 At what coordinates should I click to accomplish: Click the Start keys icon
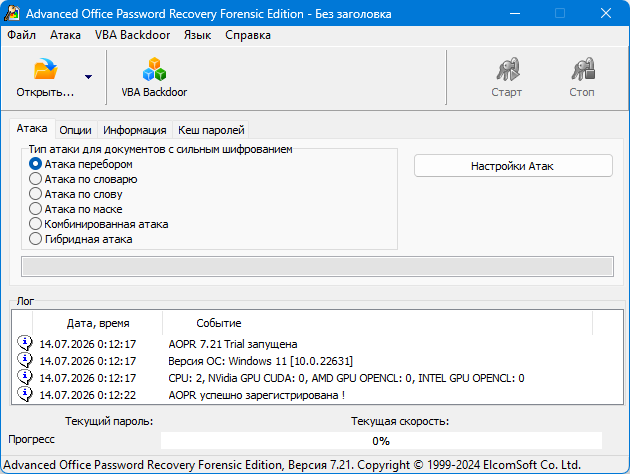coord(507,69)
